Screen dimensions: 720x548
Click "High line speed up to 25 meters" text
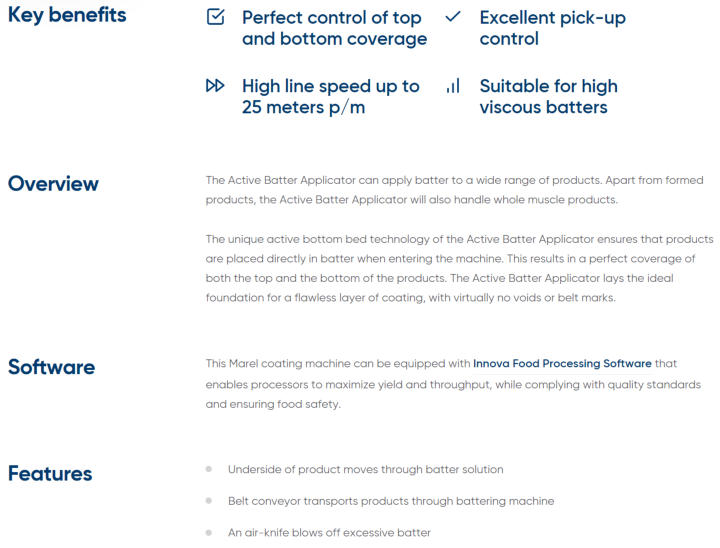[331, 96]
